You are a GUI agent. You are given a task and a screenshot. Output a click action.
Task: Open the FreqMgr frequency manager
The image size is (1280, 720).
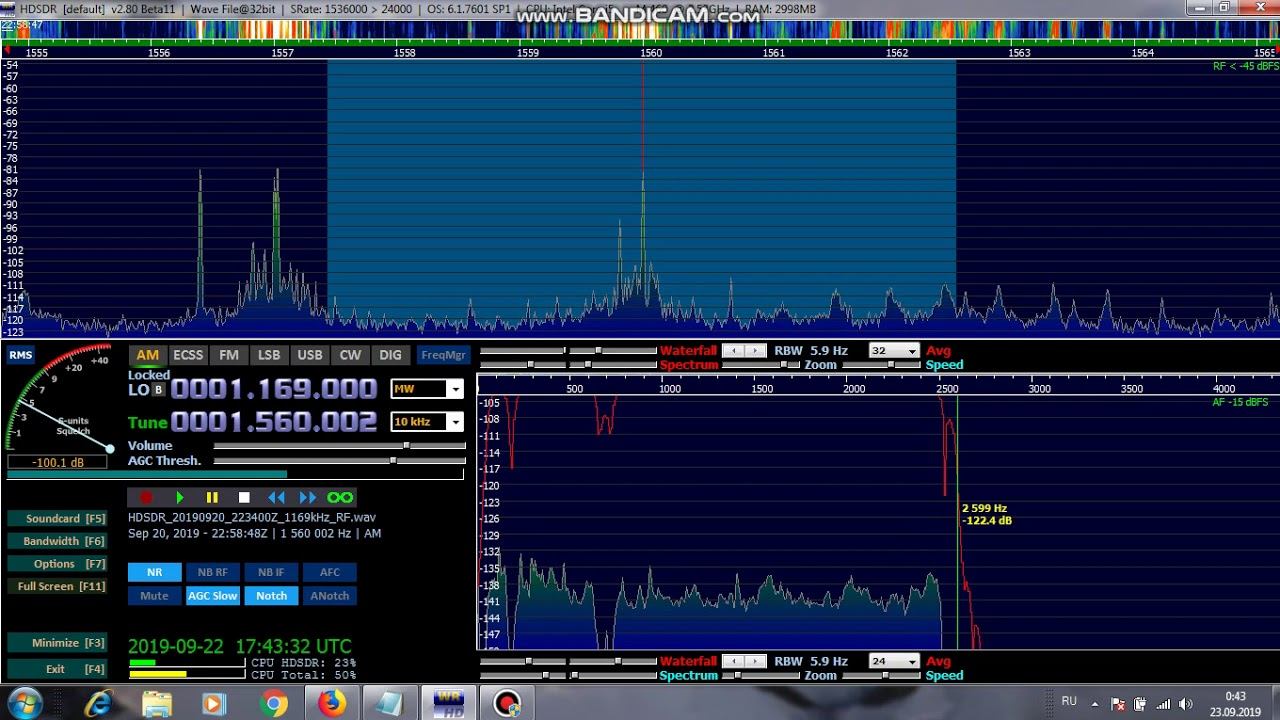pos(443,355)
